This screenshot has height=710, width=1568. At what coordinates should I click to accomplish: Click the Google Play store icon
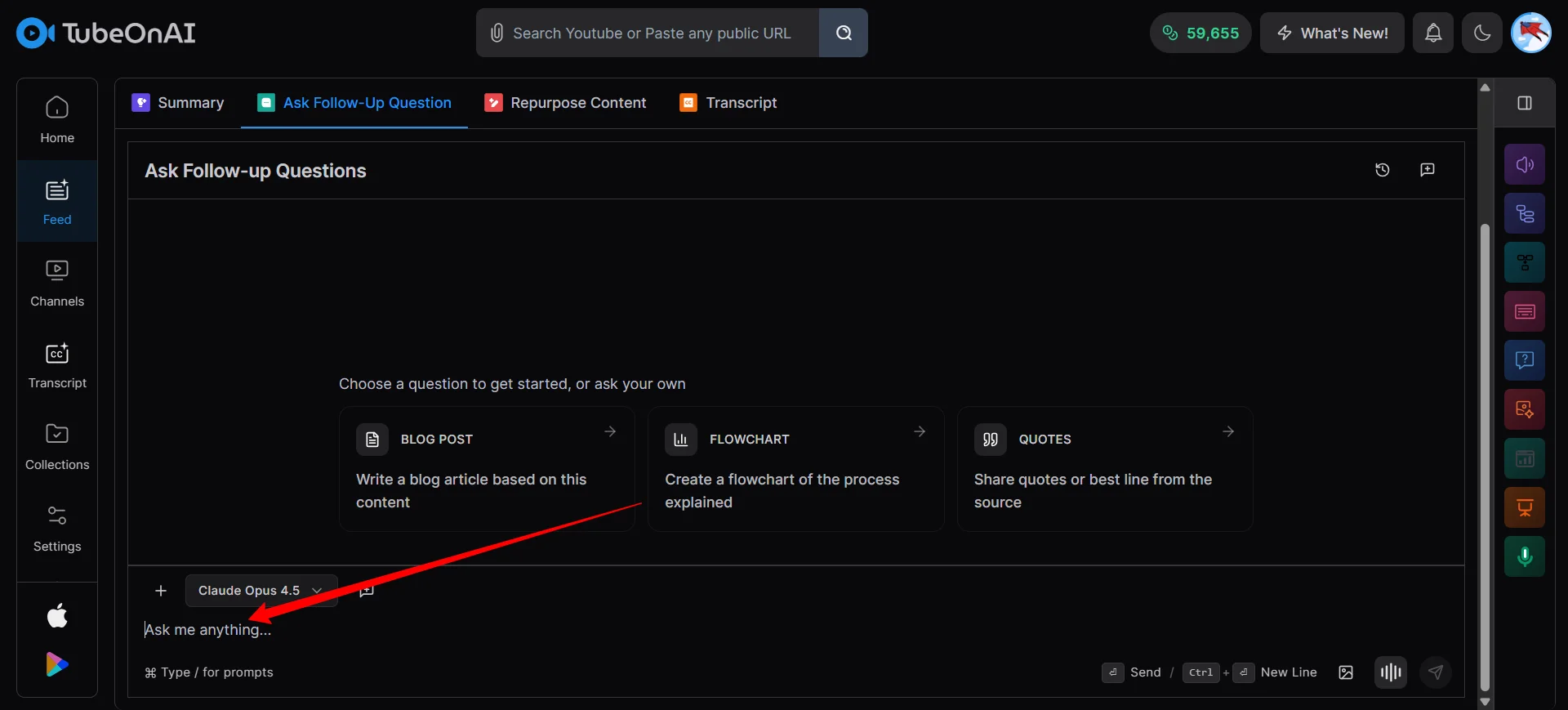pyautogui.click(x=57, y=664)
